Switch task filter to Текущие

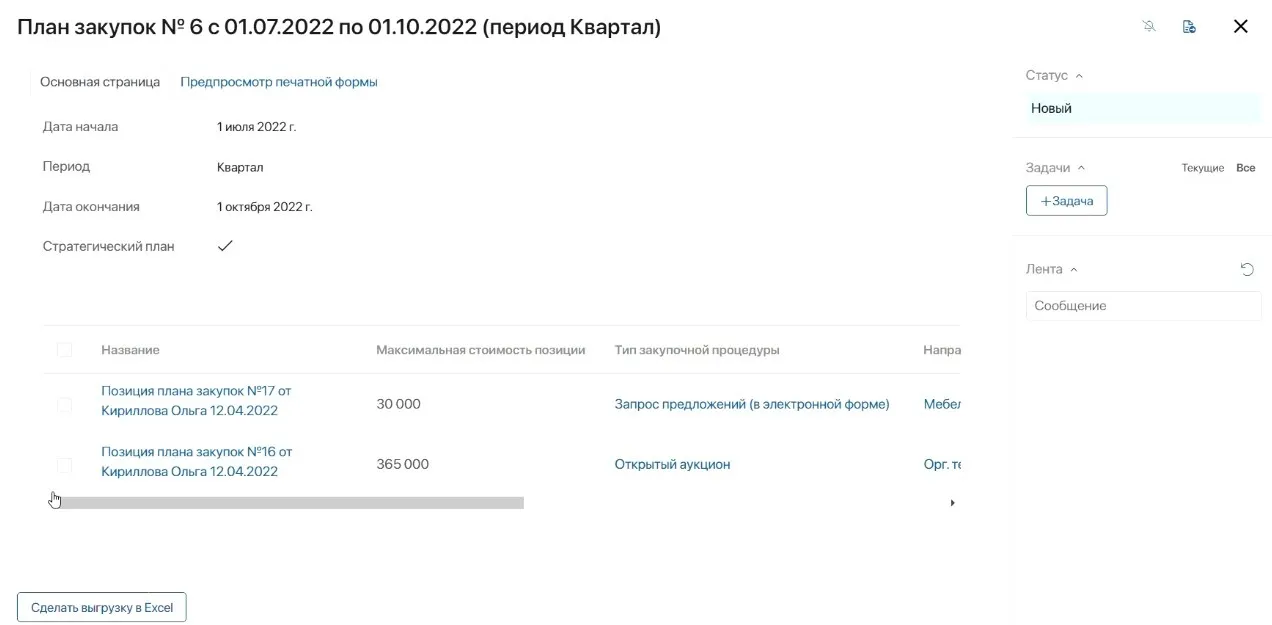coord(1202,168)
